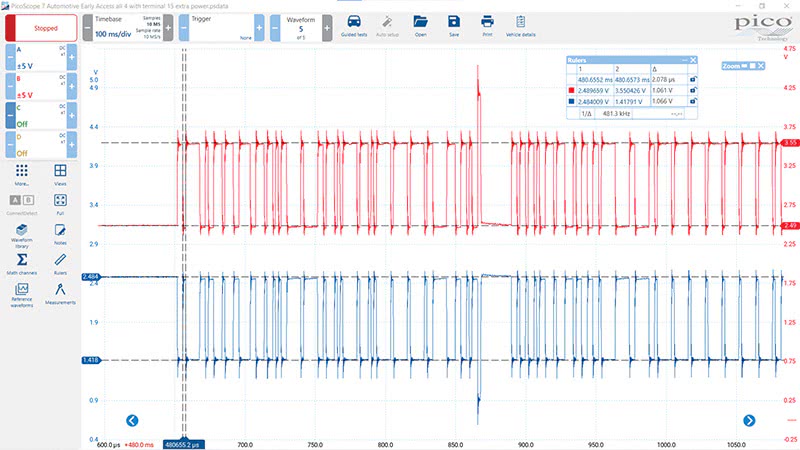Open a file with the Open folder icon

tap(420, 26)
